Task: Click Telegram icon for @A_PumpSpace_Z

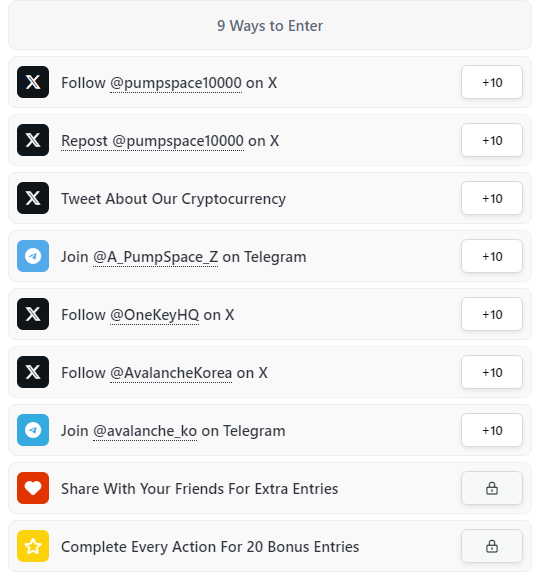Action: coord(33,256)
